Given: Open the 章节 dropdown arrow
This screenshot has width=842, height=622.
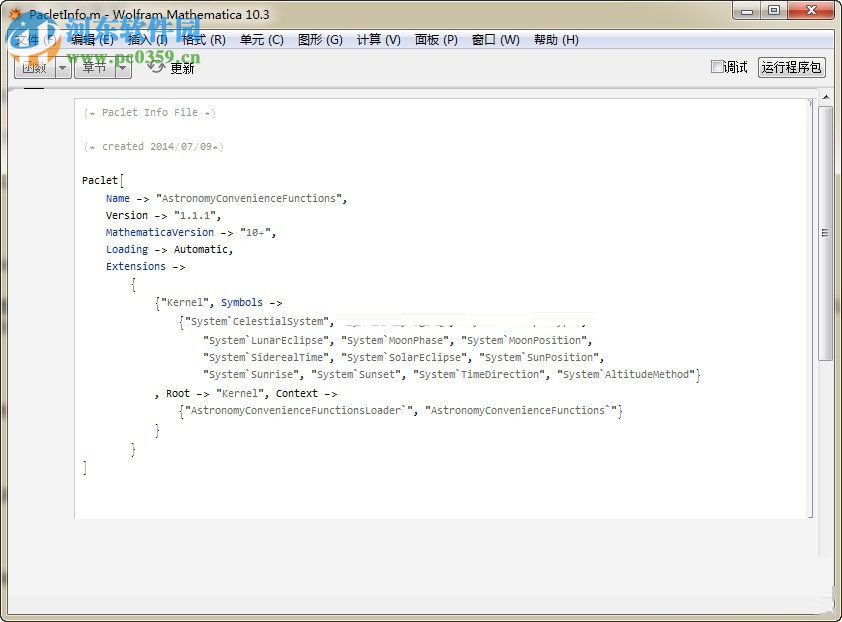Looking at the screenshot, I should point(123,68).
